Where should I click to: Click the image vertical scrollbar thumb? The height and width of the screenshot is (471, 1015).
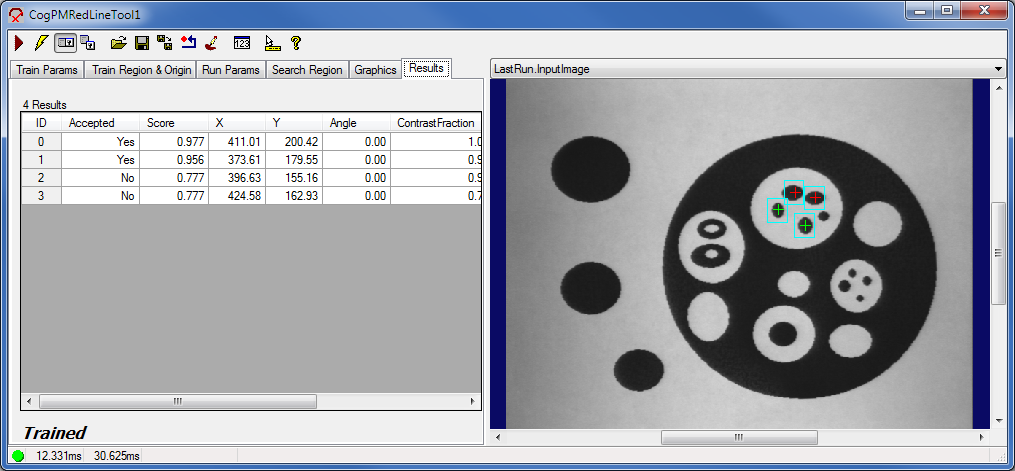[x=998, y=252]
